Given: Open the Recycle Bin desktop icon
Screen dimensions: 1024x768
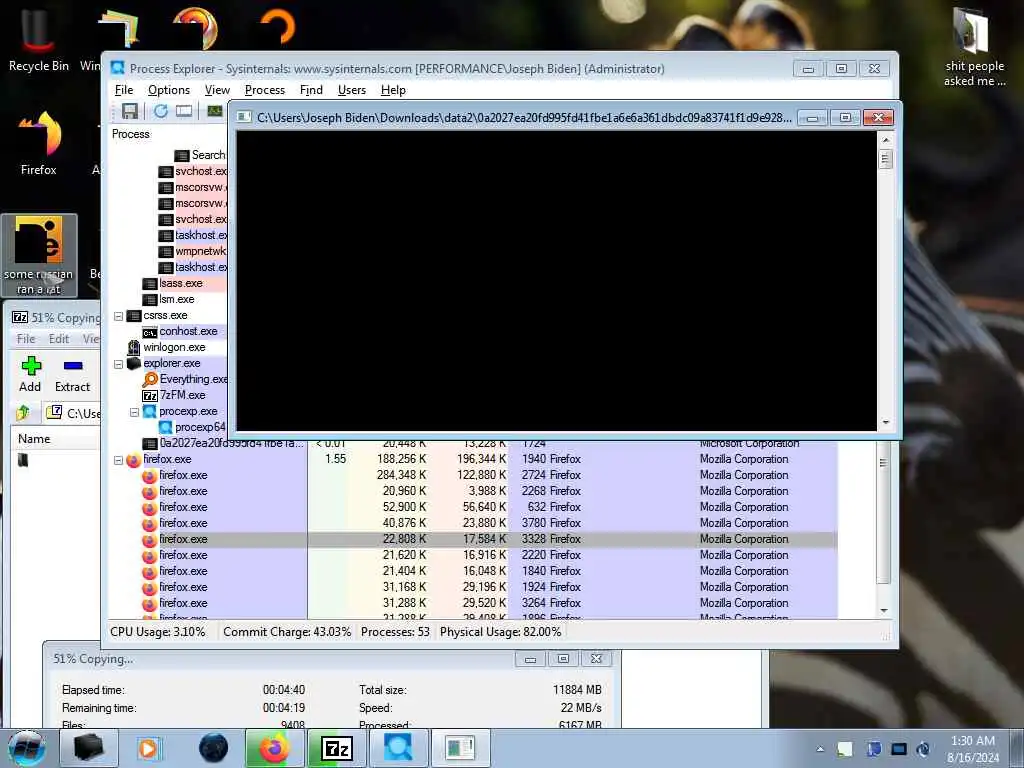Looking at the screenshot, I should click(x=39, y=39).
